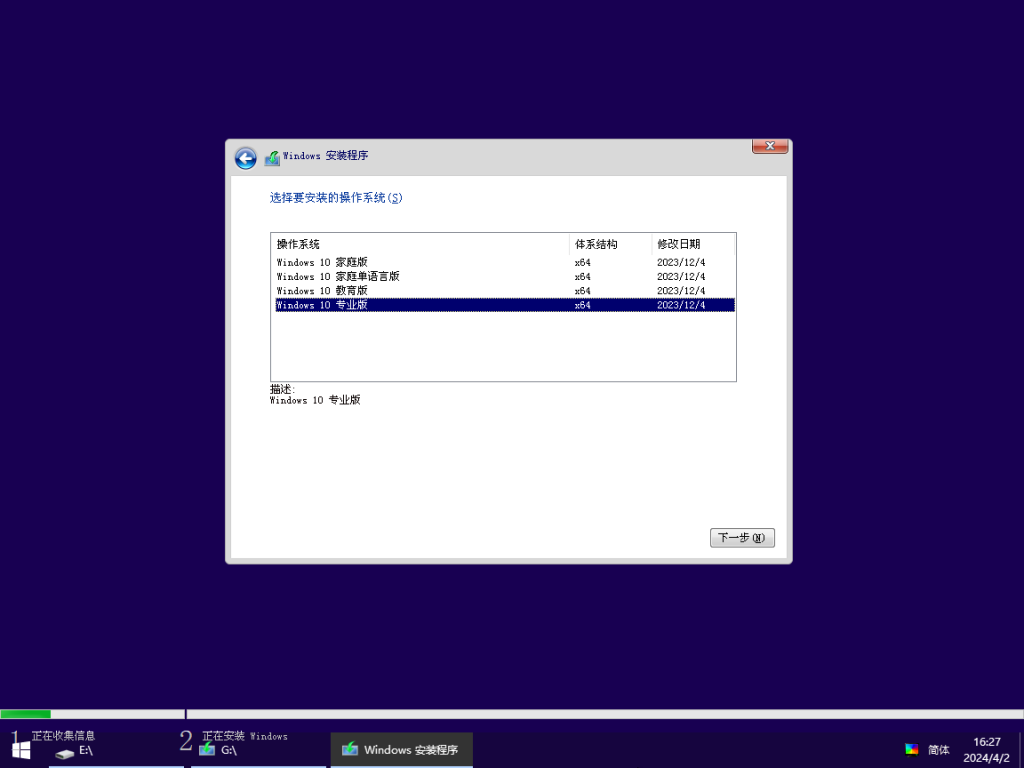Click the G:\ setup drive icon
Viewport: 1024px width, 768px height.
[x=207, y=749]
